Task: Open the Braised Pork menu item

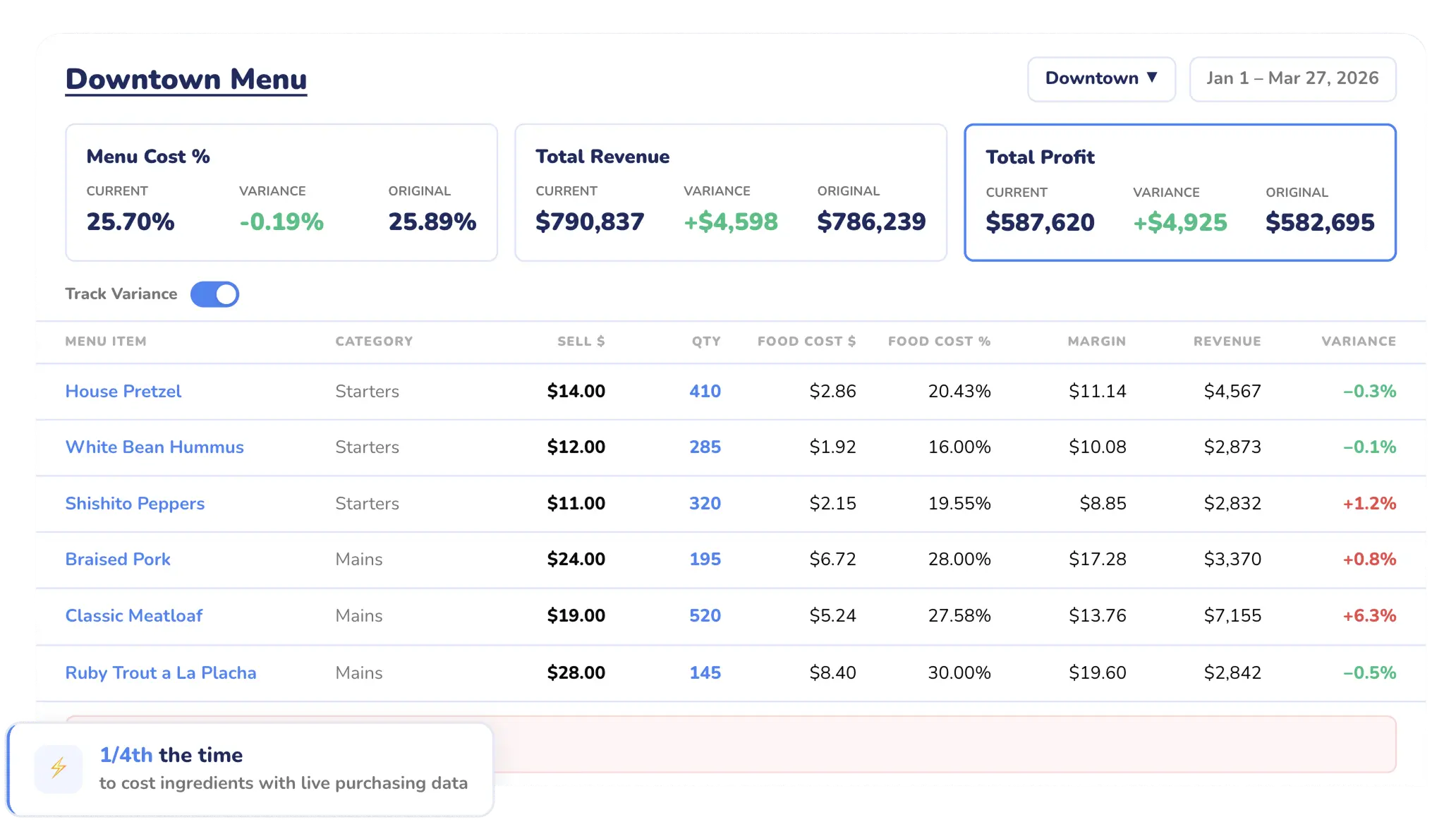Action: click(118, 560)
